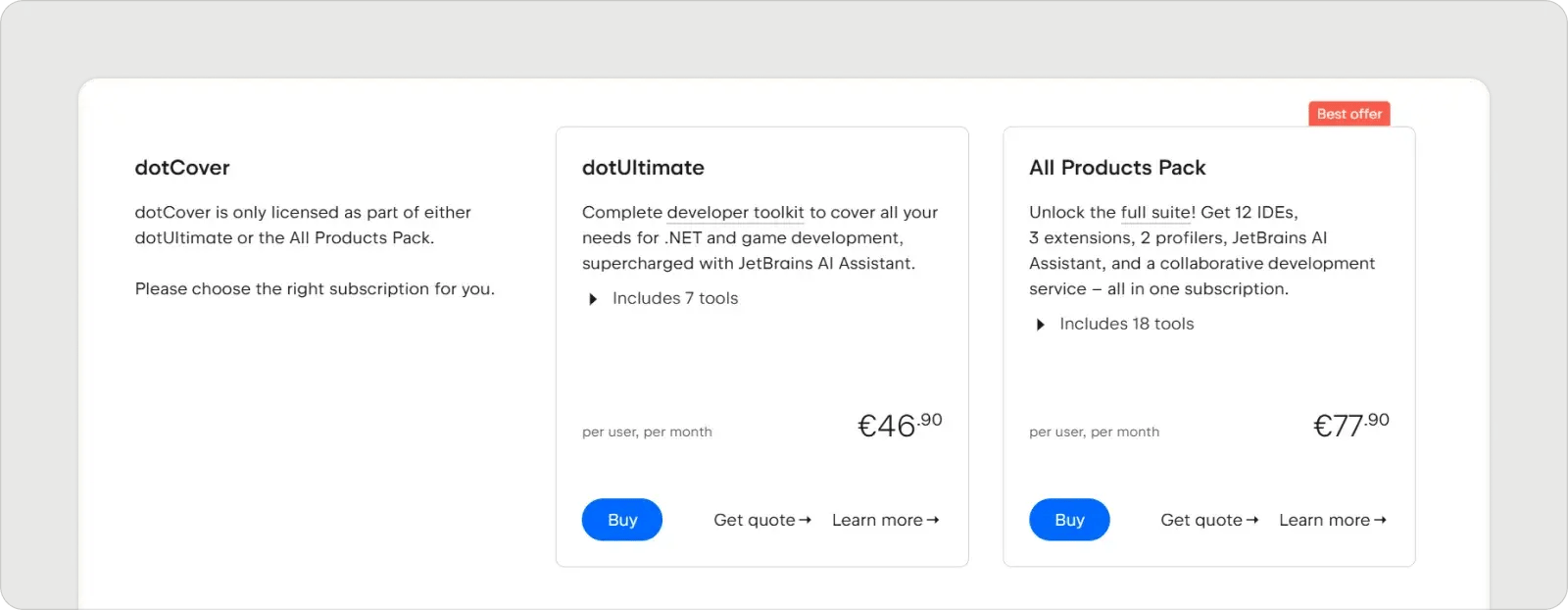Learn more about dotUltimate
Image resolution: width=1568 pixels, height=610 pixels.
[877, 520]
